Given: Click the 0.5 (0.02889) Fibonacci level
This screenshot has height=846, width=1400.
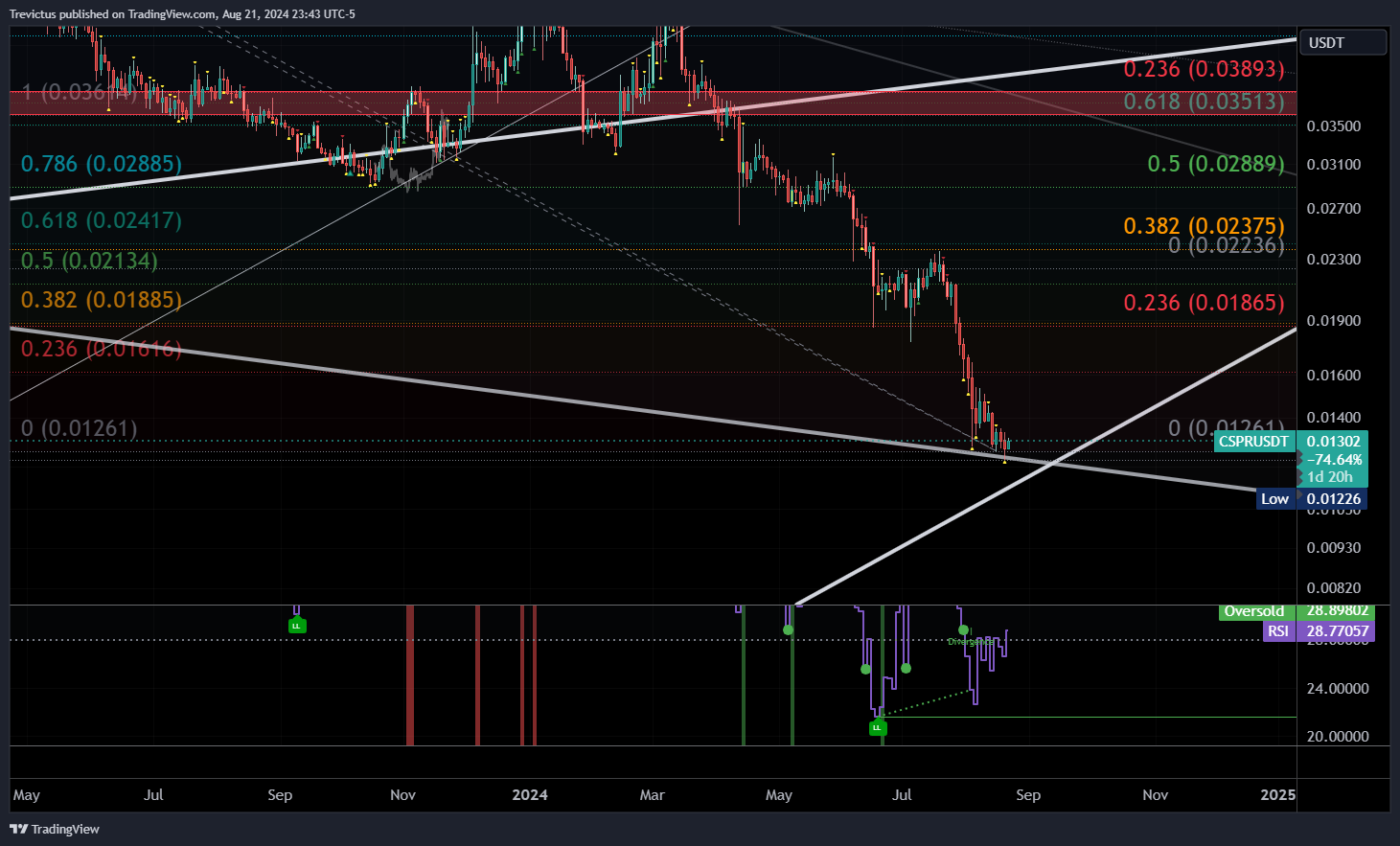Looking at the screenshot, I should click(x=1216, y=164).
